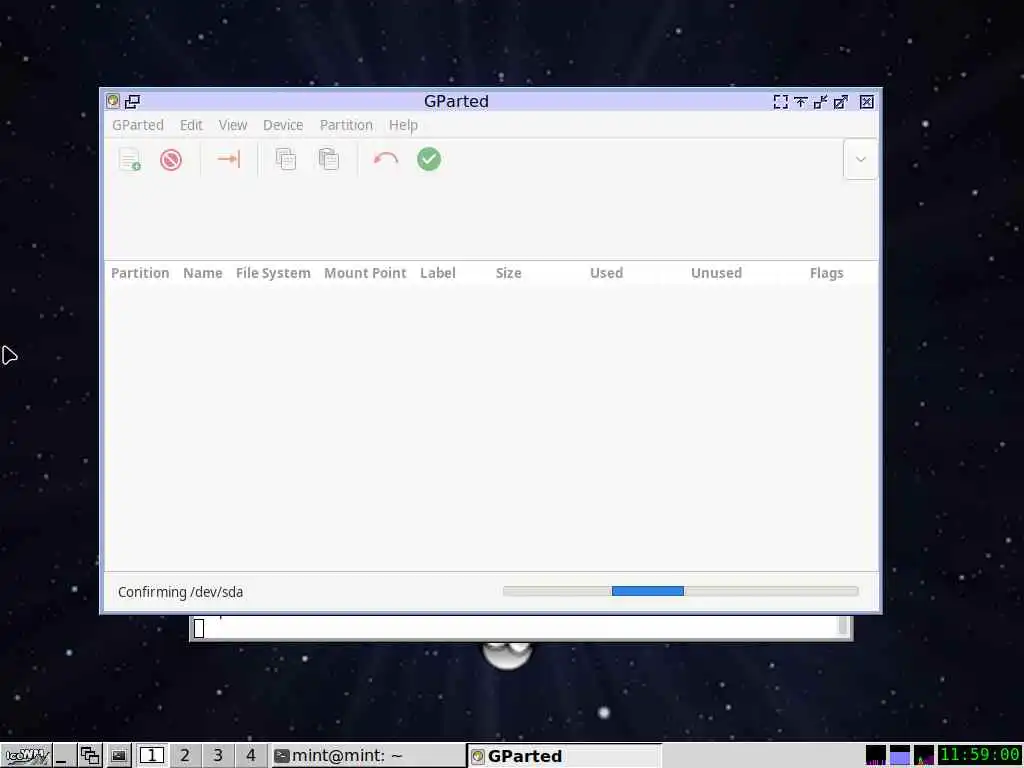
Task: Click the taskbar clock
Action: (980, 755)
